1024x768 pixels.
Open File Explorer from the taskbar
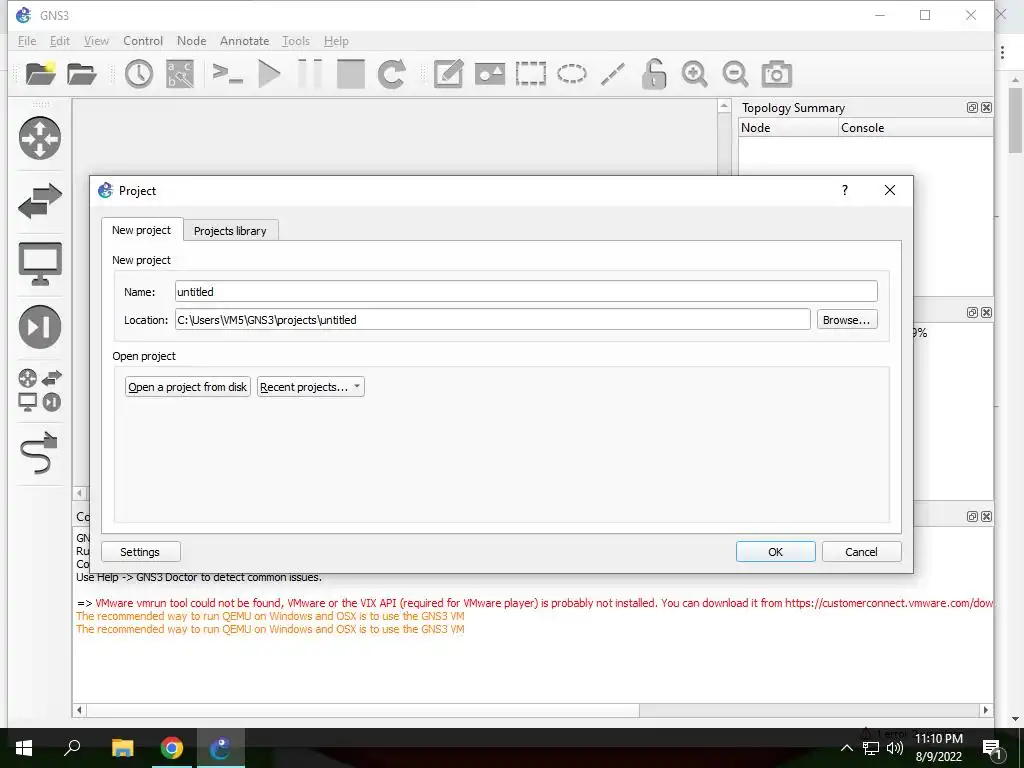pos(122,748)
